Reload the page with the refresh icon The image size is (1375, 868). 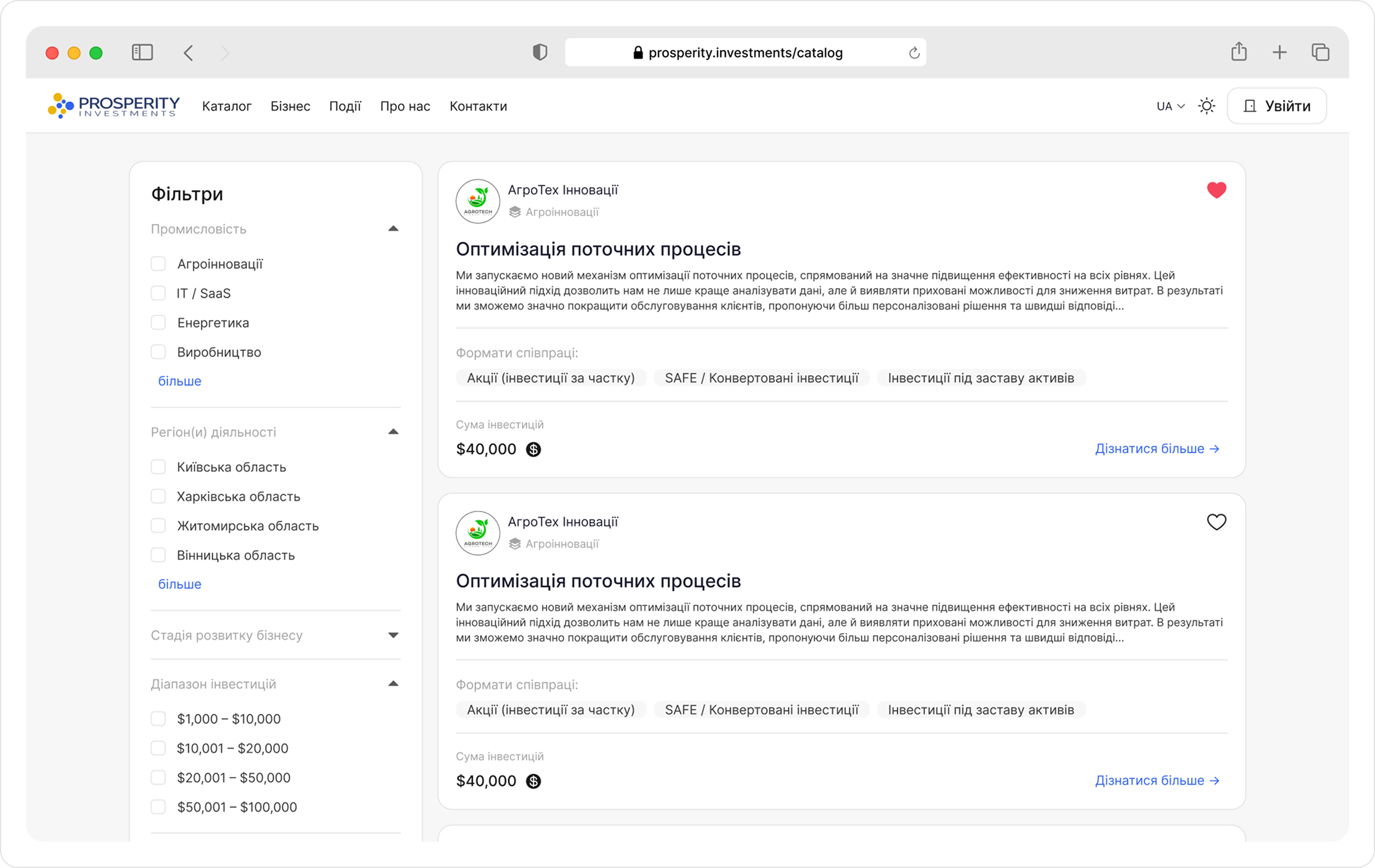click(914, 53)
